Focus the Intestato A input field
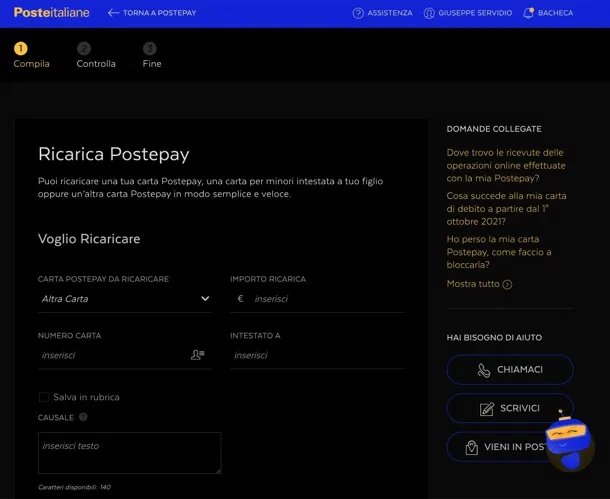Image resolution: width=610 pixels, height=499 pixels. pos(317,355)
